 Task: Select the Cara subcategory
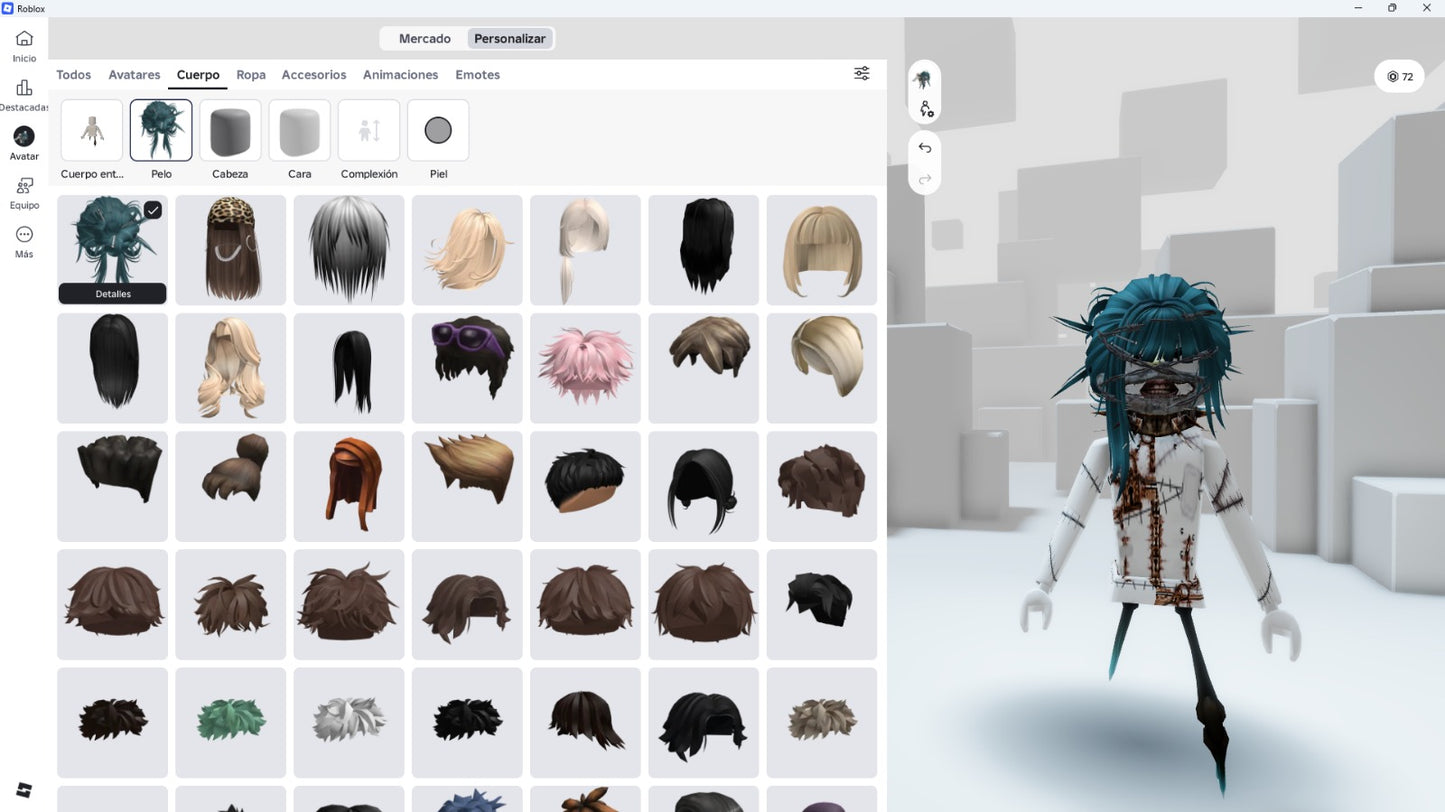coord(300,140)
